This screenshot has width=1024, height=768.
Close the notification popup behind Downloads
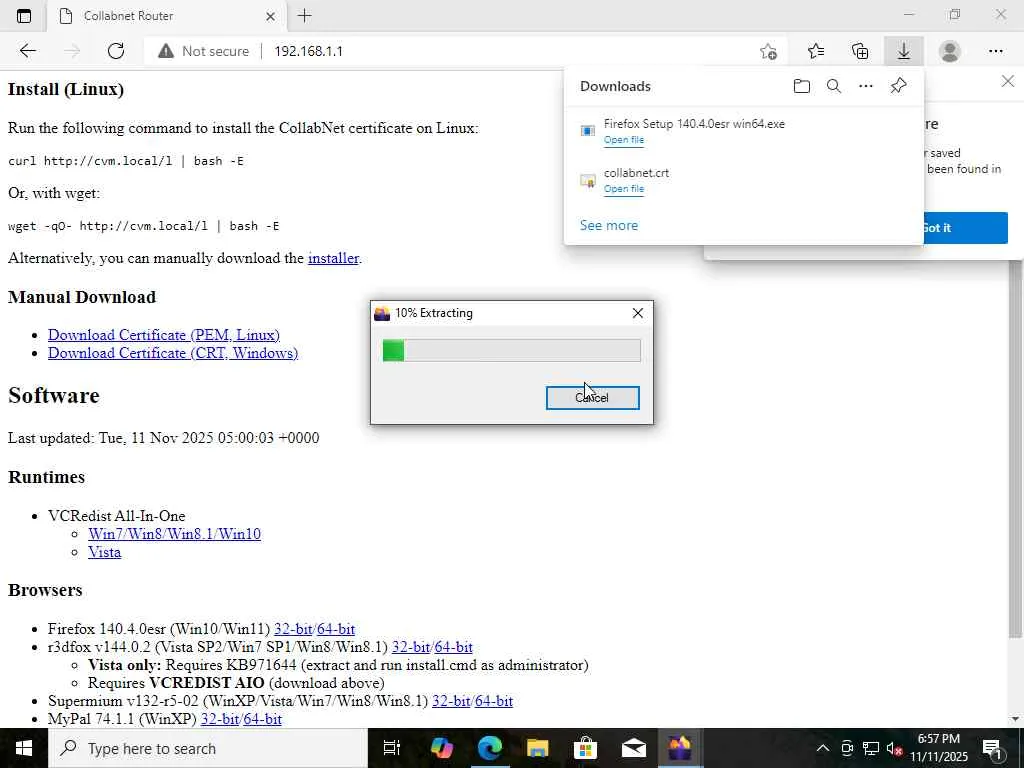pos(1008,81)
